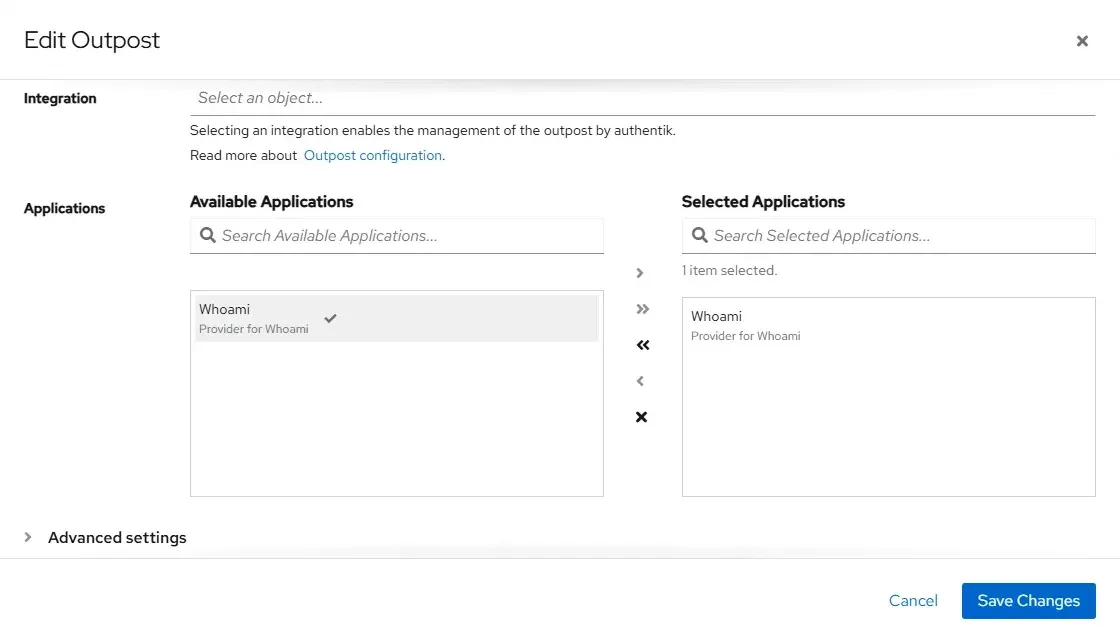This screenshot has width=1120, height=643.
Task: Click remove selected application arrow
Action: pos(640,381)
